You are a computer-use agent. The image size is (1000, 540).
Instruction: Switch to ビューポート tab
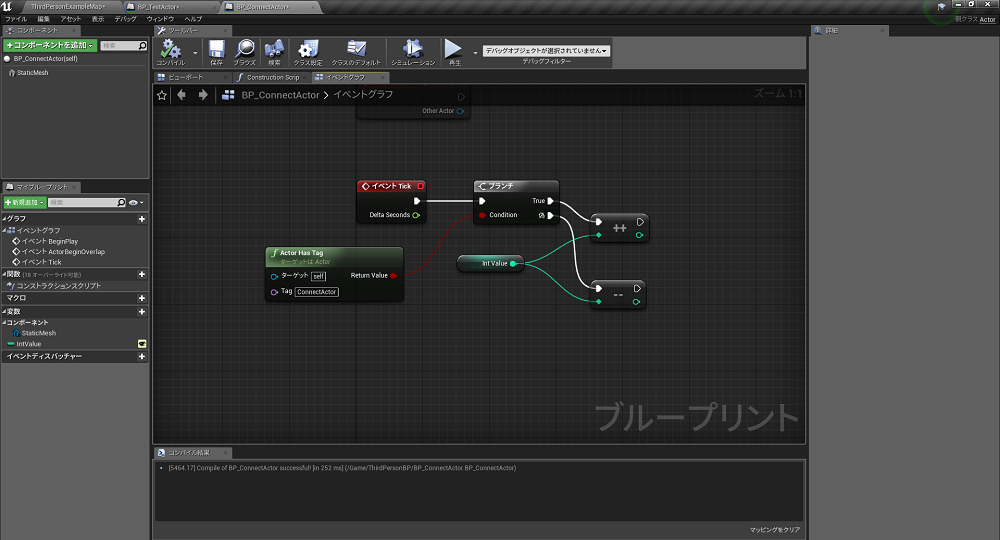[186, 77]
